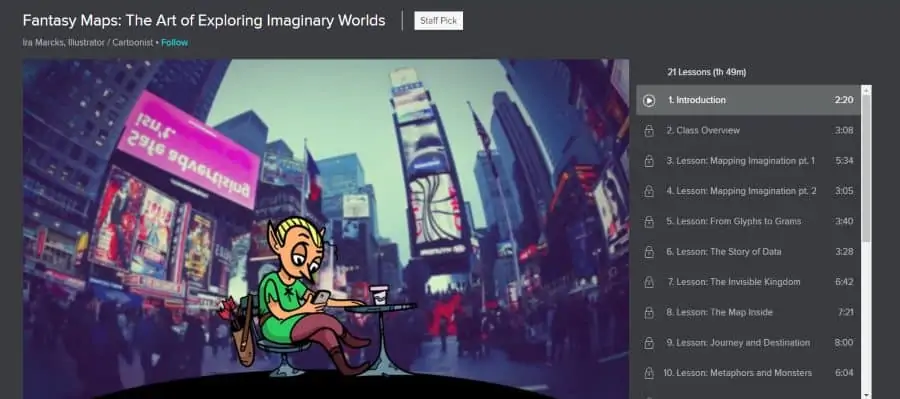The image size is (900, 399).
Task: Click the 6:04 duration of Metaphors and Monsters
Action: (x=844, y=373)
